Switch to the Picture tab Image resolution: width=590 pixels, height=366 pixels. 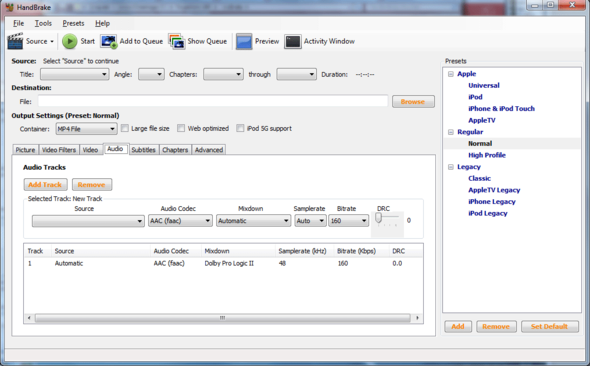[x=25, y=150]
